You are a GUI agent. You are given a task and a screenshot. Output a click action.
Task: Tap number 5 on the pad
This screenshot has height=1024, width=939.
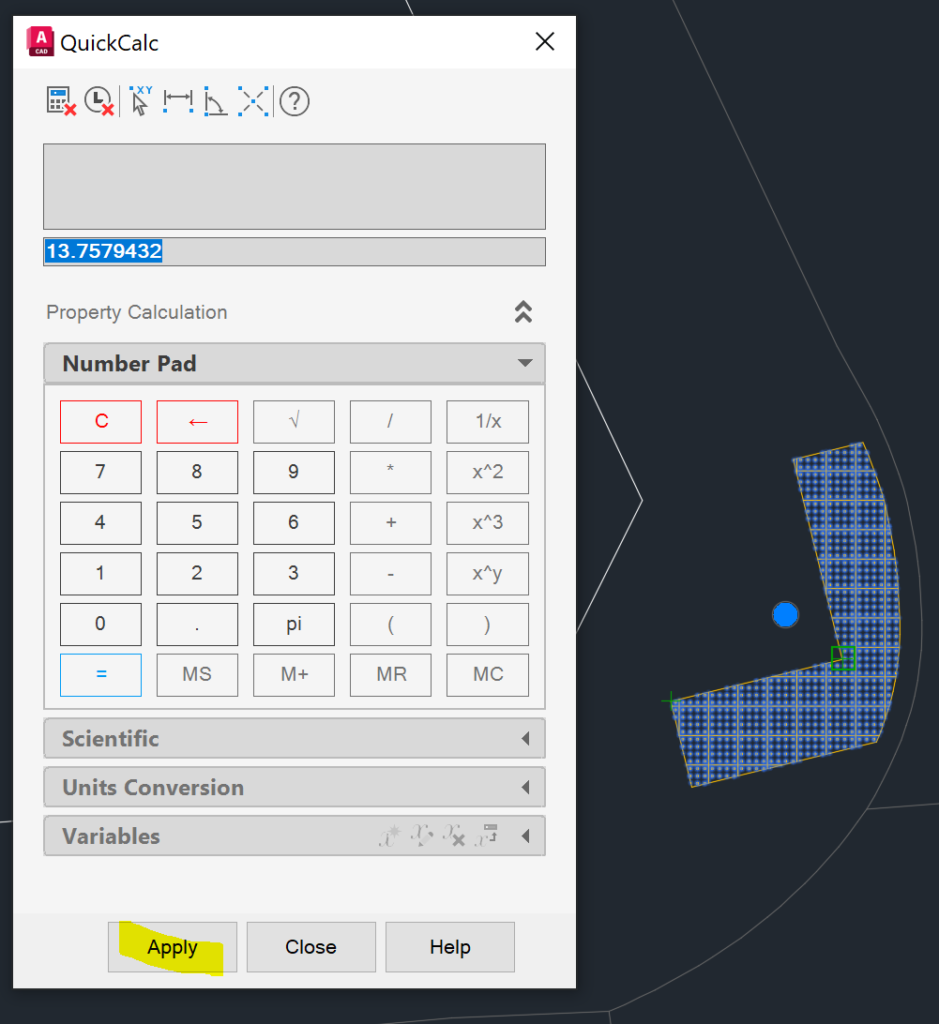[197, 523]
